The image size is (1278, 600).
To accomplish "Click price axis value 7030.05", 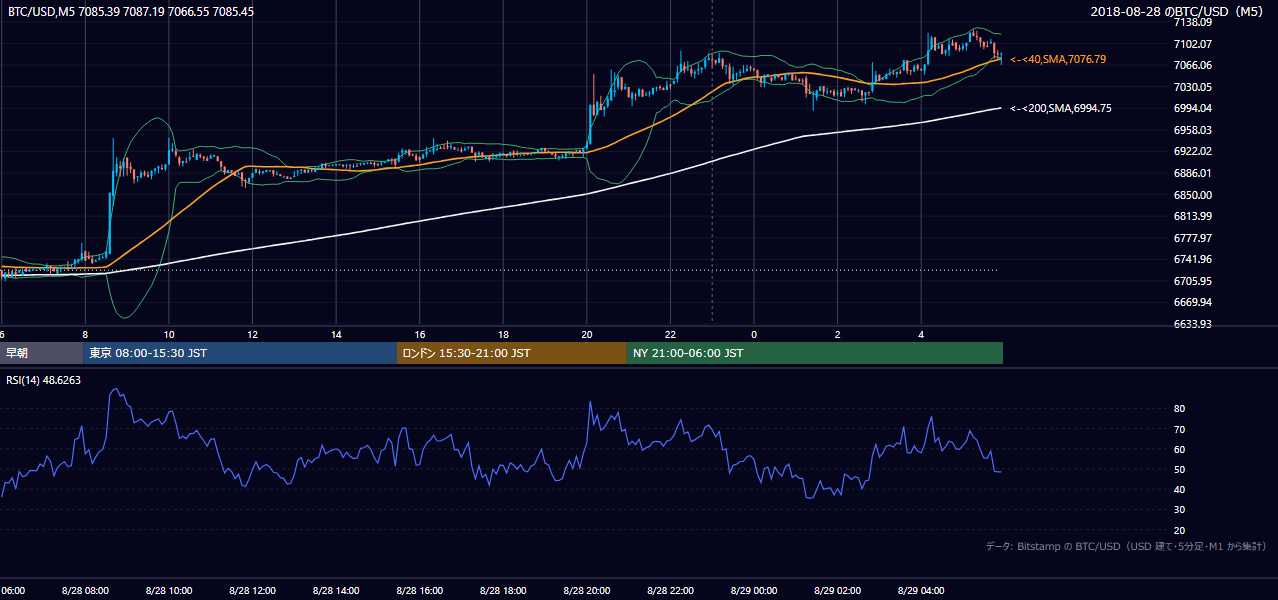I will [x=1193, y=87].
